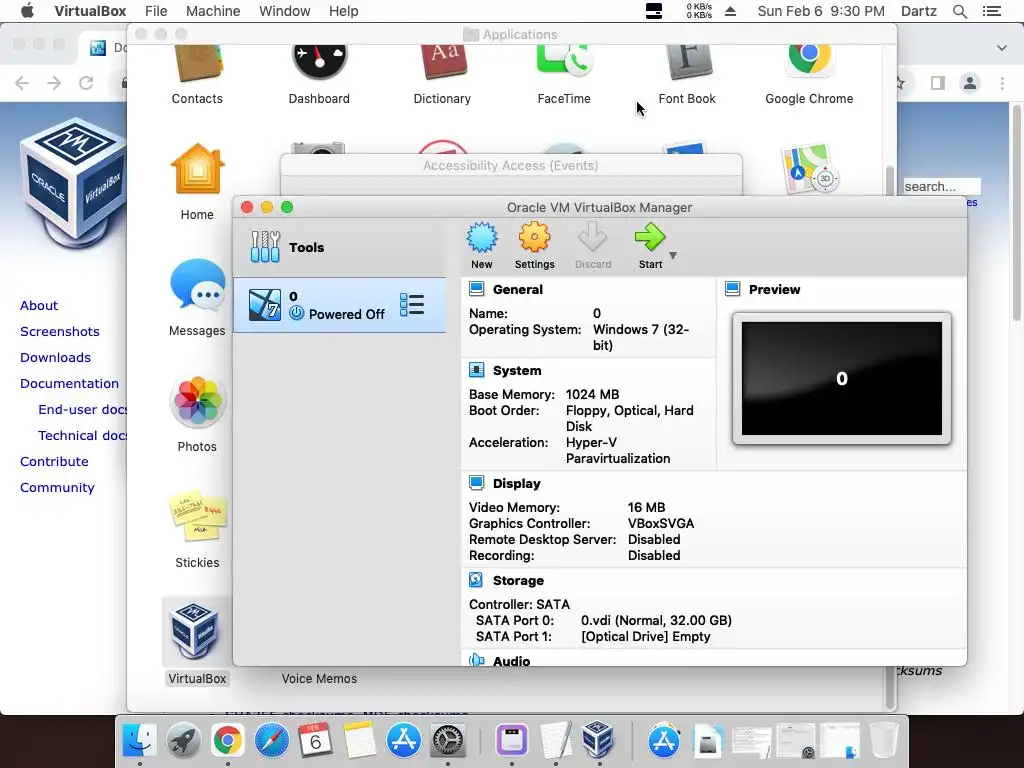The height and width of the screenshot is (768, 1024).
Task: Open Calendar from the Dock
Action: click(x=315, y=741)
